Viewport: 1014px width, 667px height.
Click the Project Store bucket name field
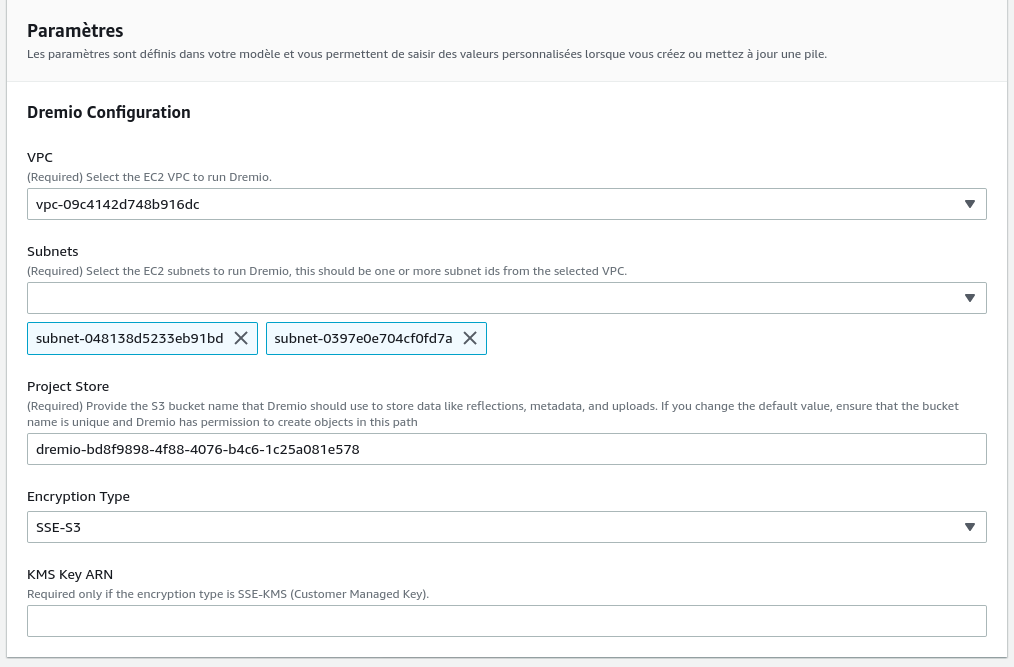click(506, 449)
